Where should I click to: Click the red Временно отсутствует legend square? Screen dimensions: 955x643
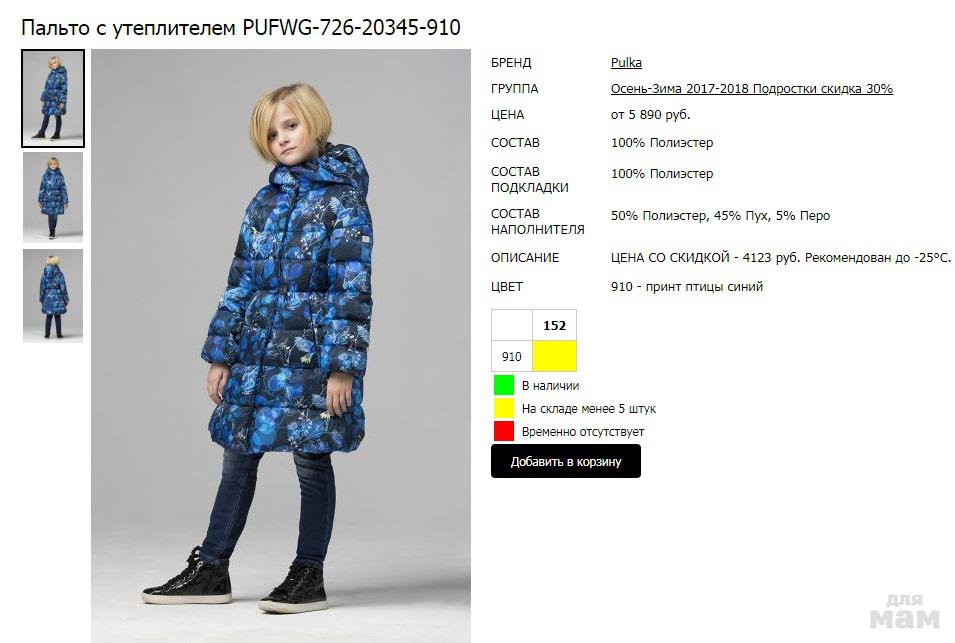[x=504, y=431]
